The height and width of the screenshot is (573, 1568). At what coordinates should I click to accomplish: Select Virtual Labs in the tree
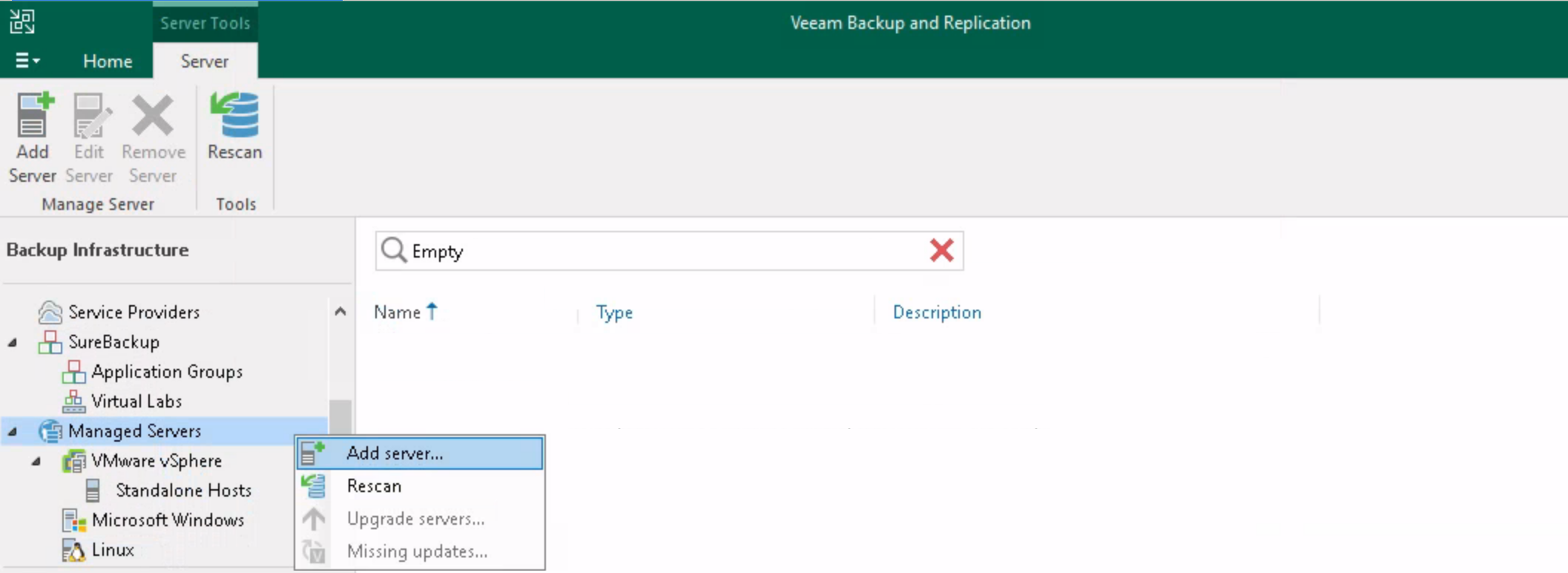136,402
